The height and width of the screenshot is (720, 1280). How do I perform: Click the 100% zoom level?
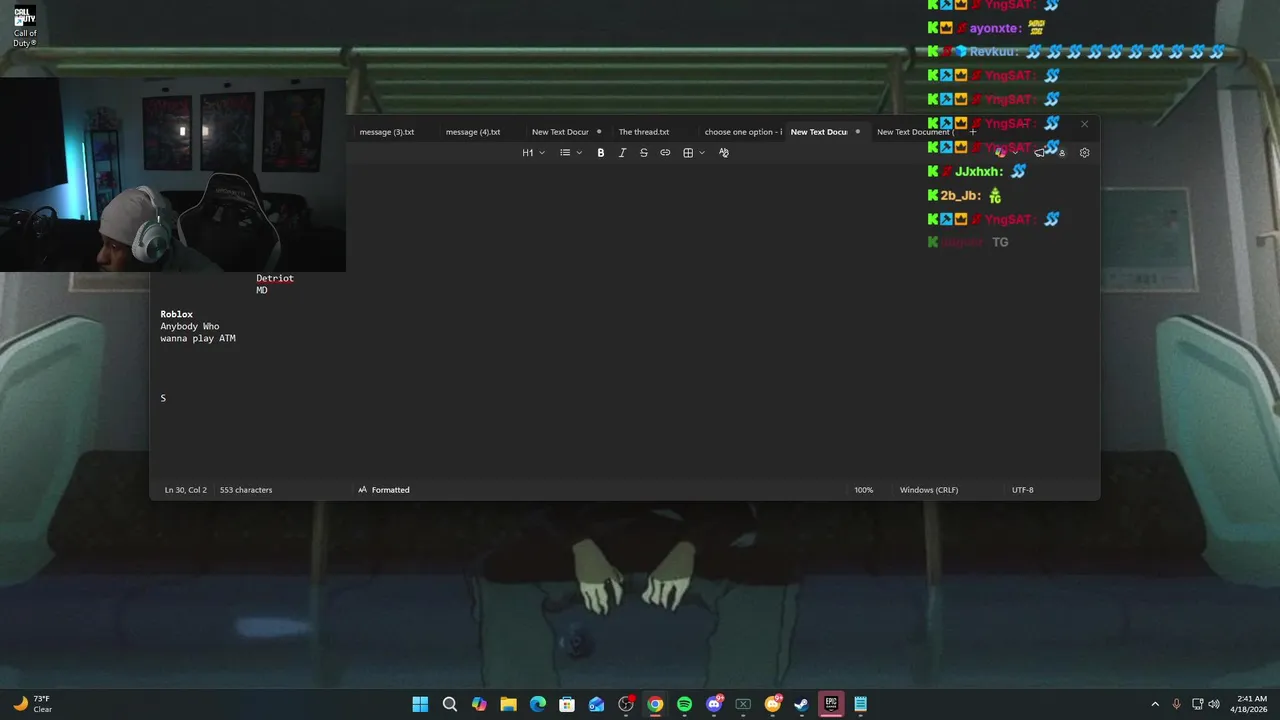pyautogui.click(x=863, y=490)
